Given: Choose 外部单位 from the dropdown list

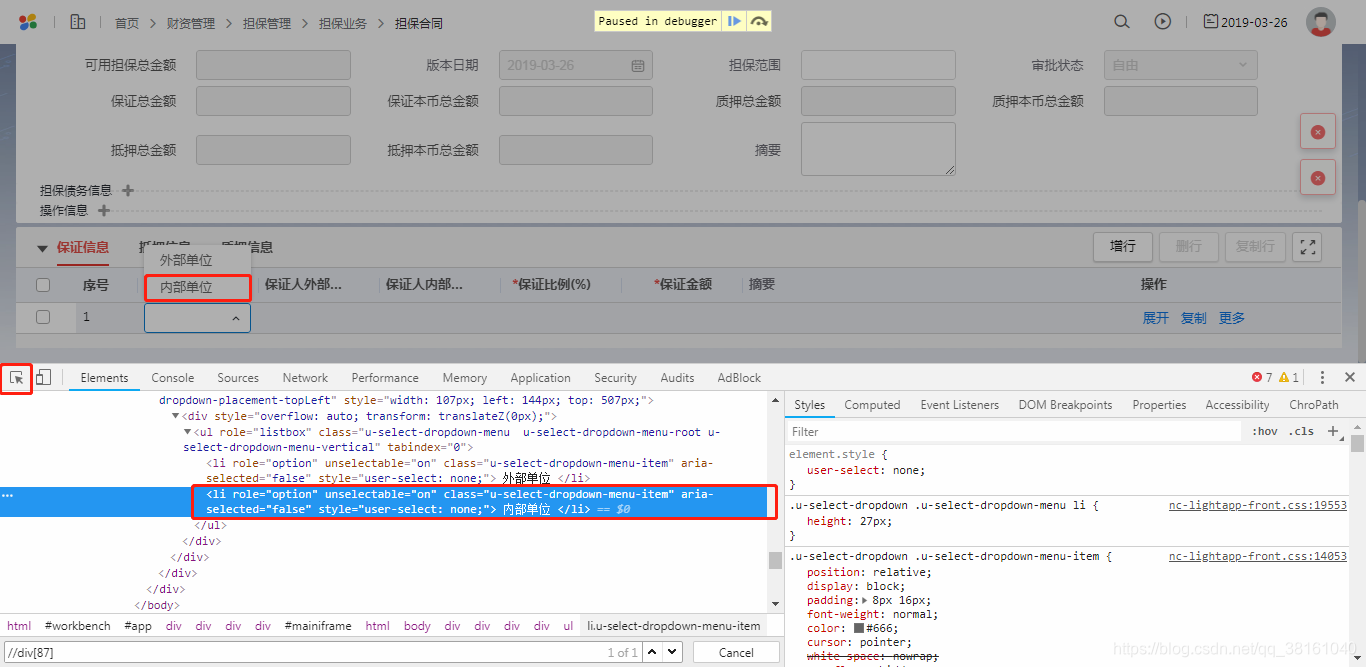Looking at the screenshot, I should pyautogui.click(x=186, y=260).
